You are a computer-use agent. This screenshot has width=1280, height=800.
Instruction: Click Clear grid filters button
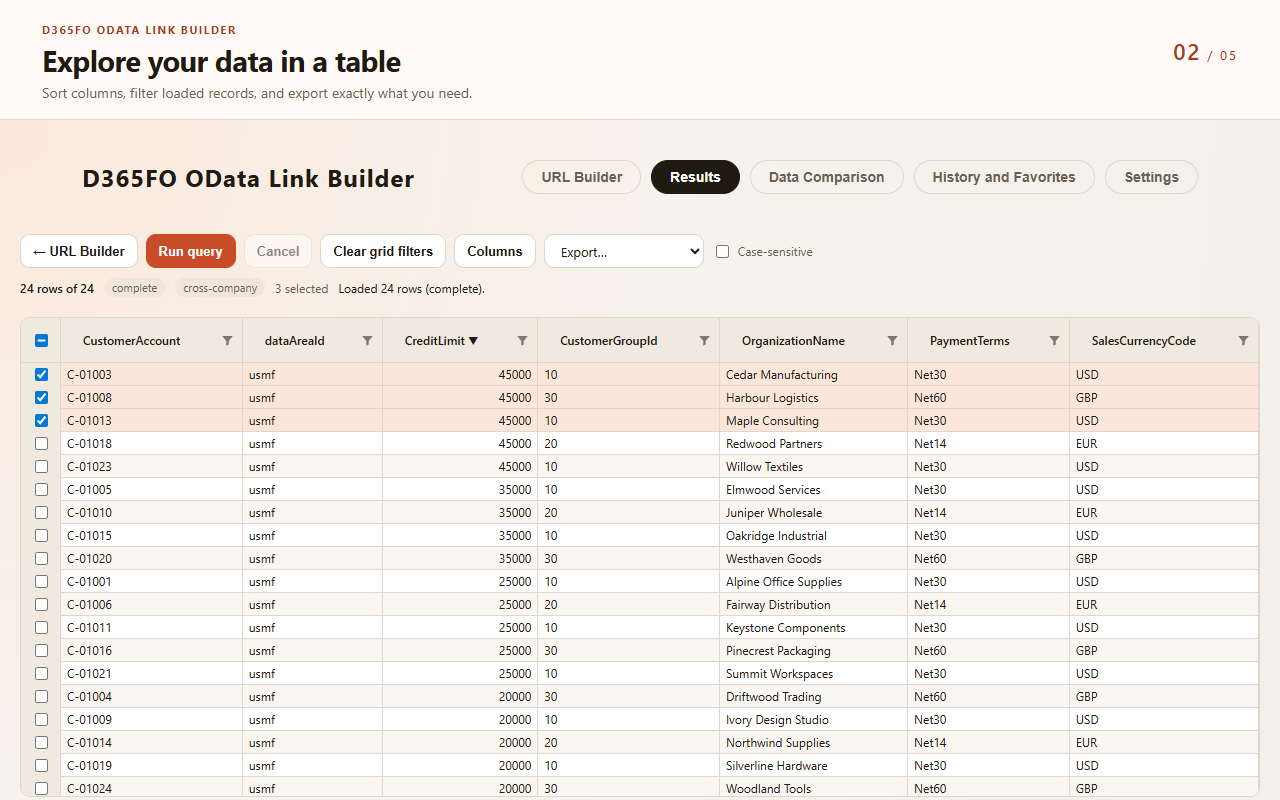[x=383, y=251]
